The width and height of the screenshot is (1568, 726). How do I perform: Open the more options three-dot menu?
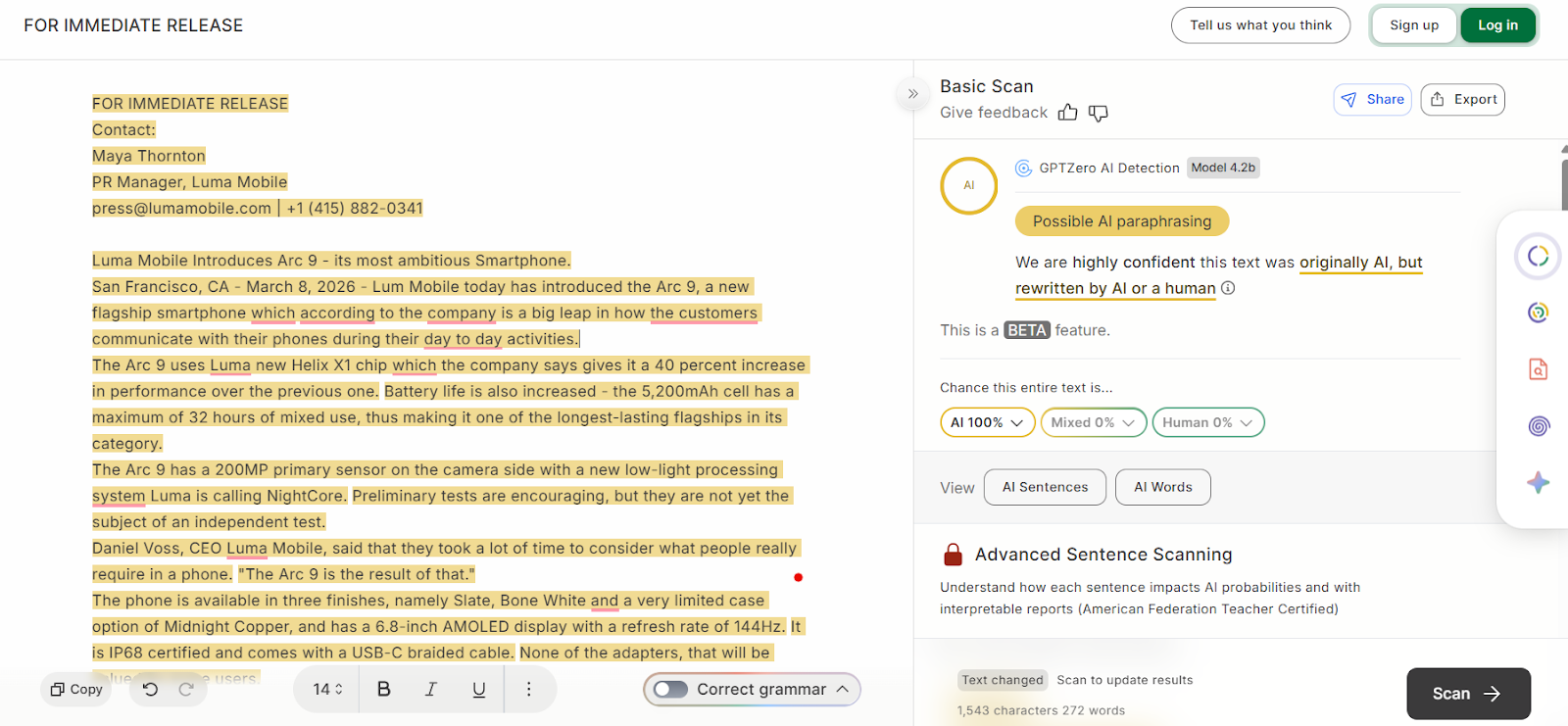(x=528, y=689)
